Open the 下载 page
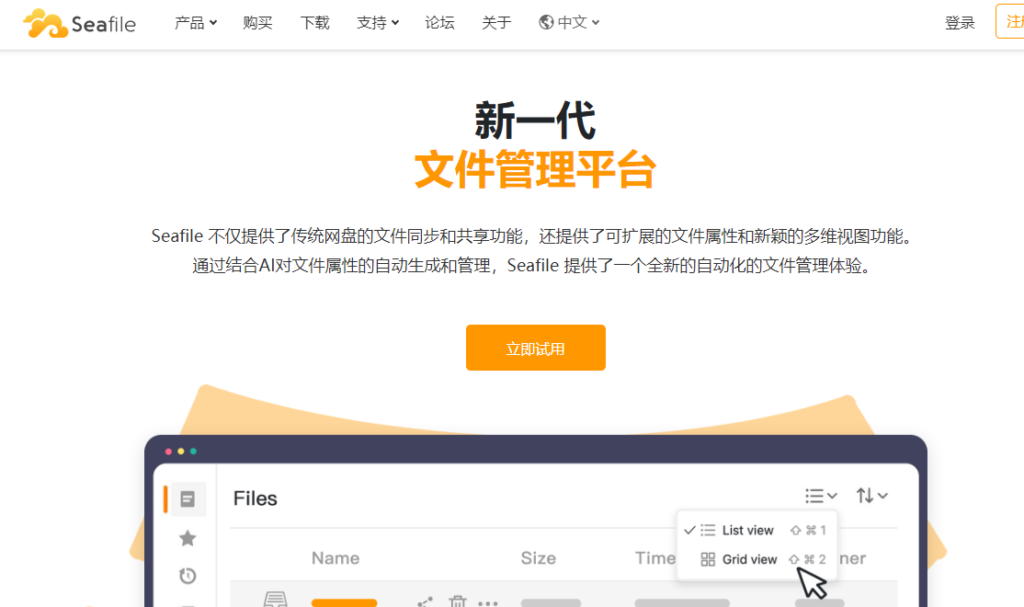The width and height of the screenshot is (1024, 607). point(315,23)
